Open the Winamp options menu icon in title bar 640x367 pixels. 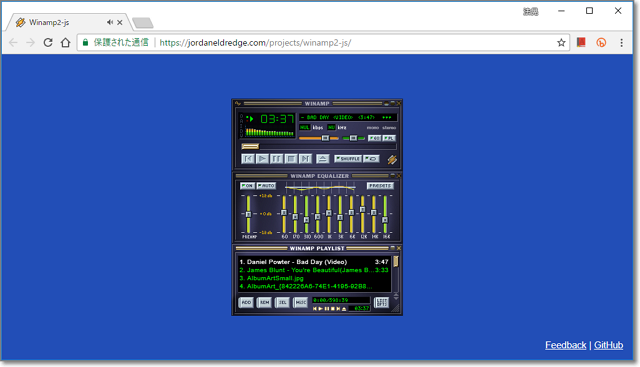coord(238,104)
